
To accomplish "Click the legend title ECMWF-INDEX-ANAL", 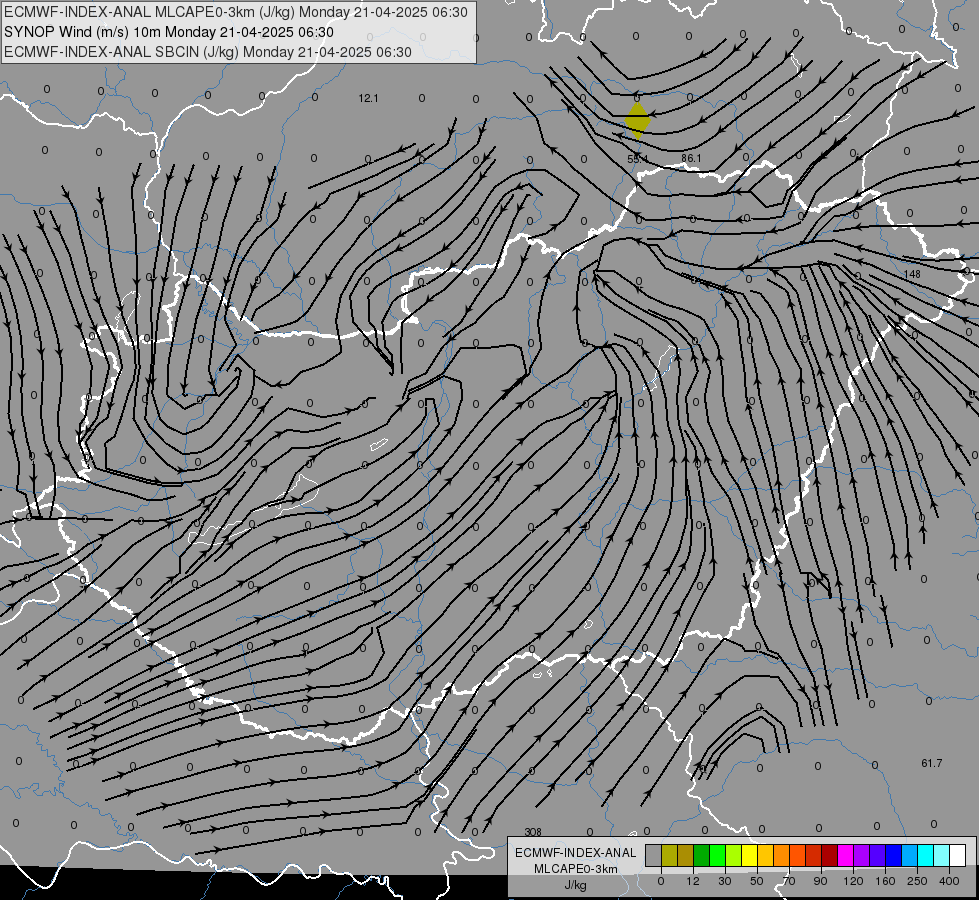I will tap(576, 853).
